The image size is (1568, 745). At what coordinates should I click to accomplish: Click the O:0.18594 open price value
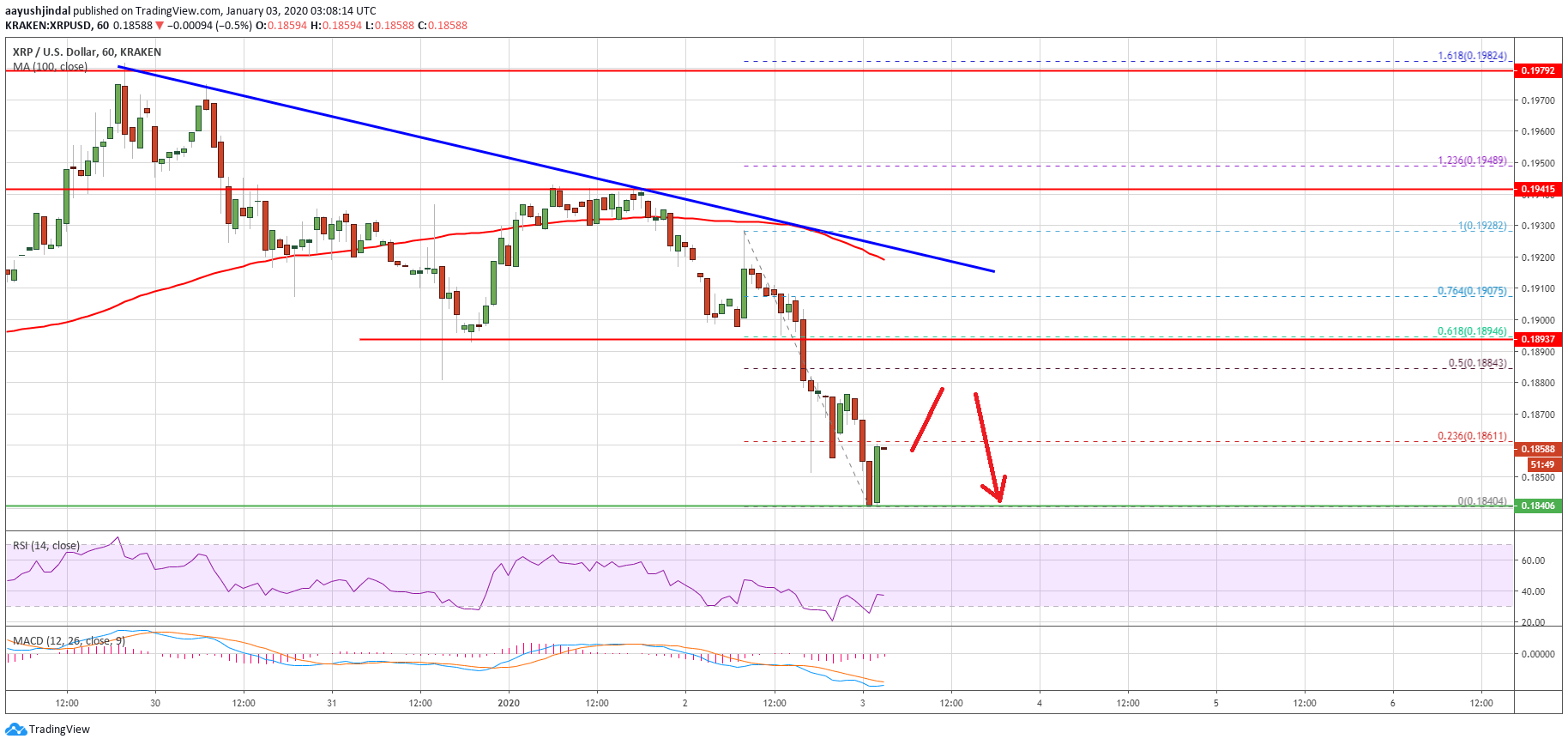tap(280, 26)
